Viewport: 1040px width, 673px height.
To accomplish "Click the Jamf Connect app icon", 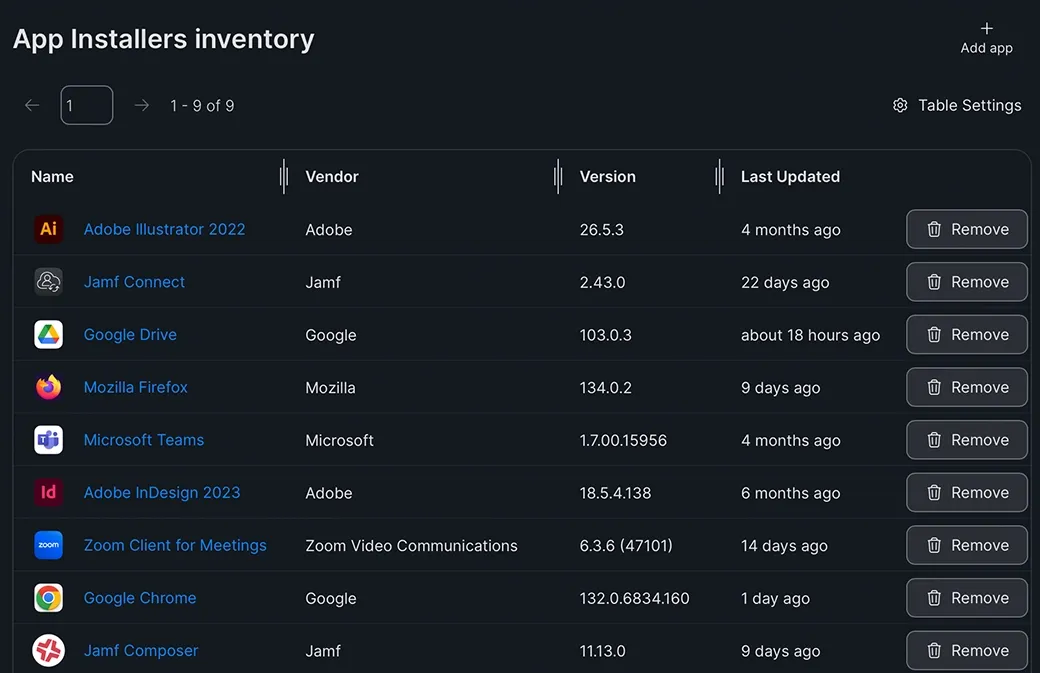I will (48, 282).
